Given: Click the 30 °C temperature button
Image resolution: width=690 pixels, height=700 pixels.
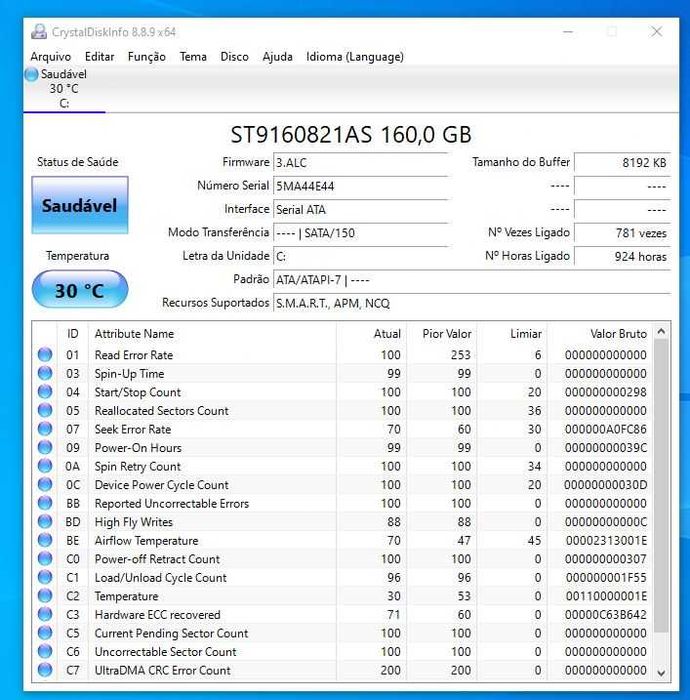Looking at the screenshot, I should click(80, 290).
